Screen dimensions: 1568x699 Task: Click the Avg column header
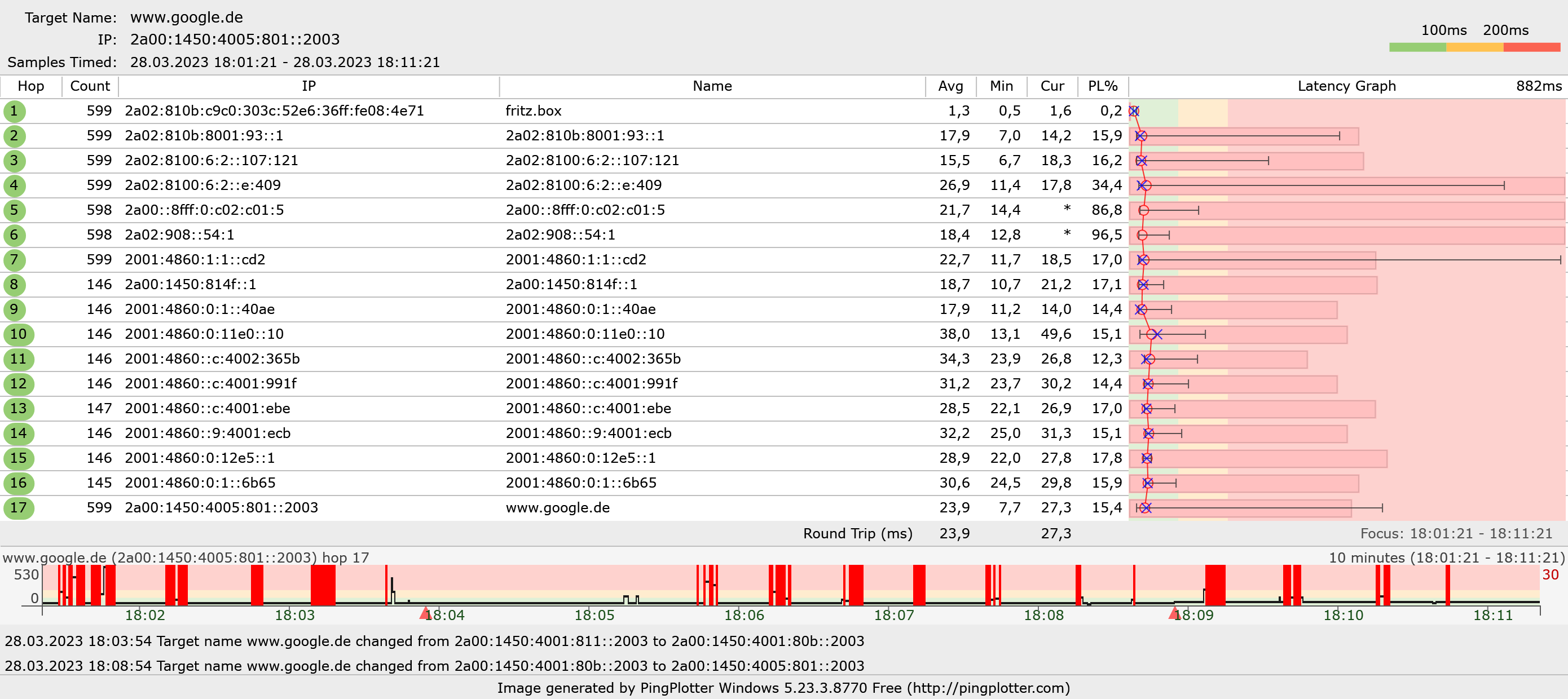pyautogui.click(x=950, y=86)
